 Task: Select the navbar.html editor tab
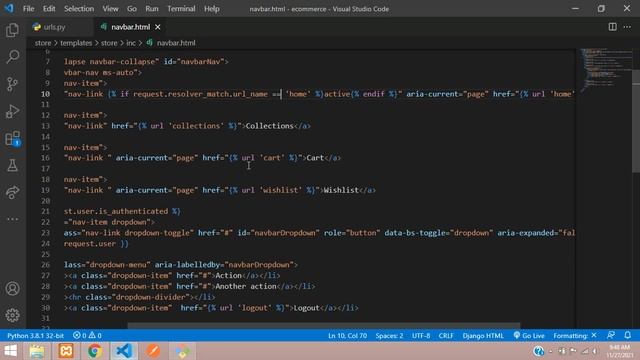pos(130,27)
